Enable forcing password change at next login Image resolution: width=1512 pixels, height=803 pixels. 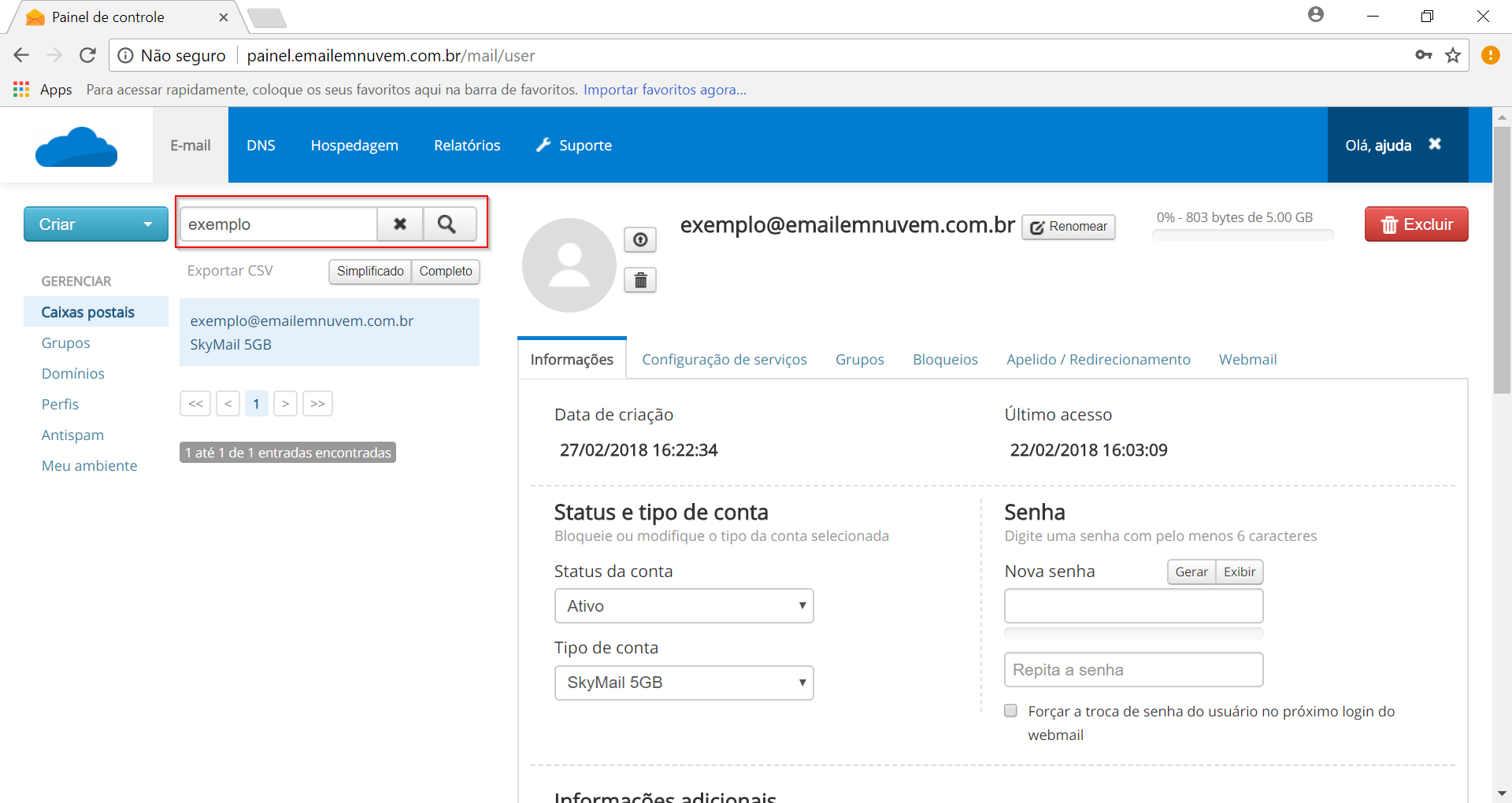click(x=1011, y=711)
